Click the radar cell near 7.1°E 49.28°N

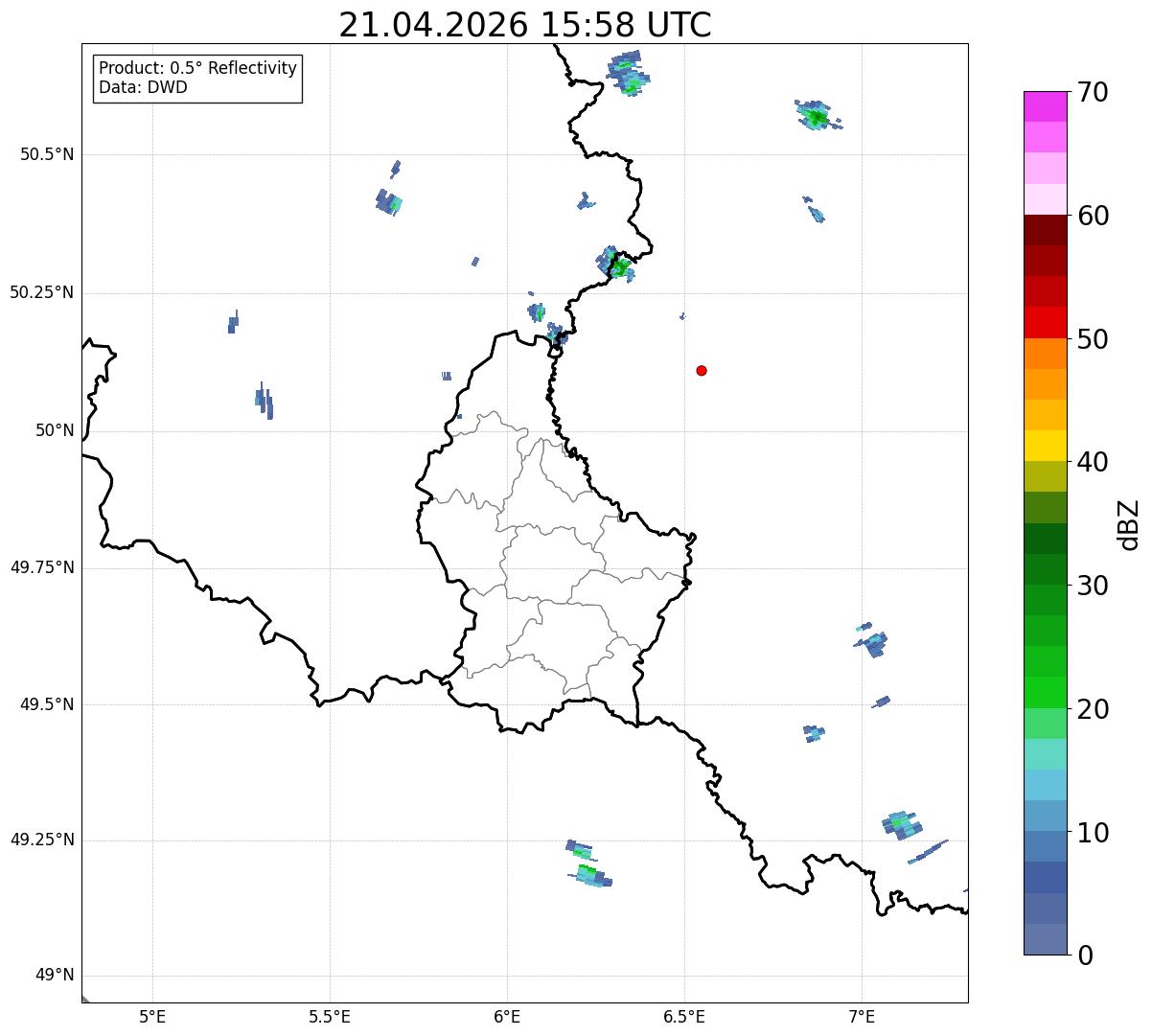902,823
